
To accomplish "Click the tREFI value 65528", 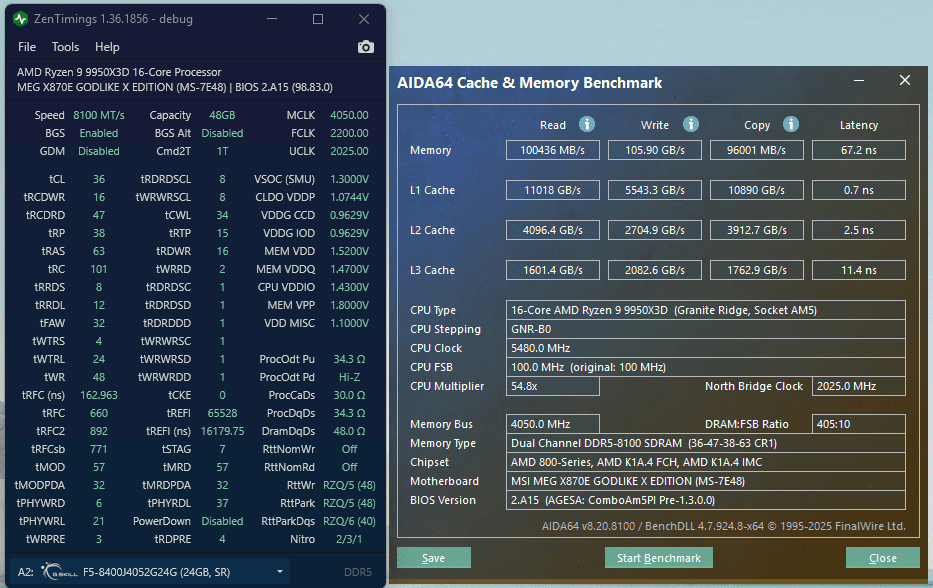I will click(x=222, y=413).
